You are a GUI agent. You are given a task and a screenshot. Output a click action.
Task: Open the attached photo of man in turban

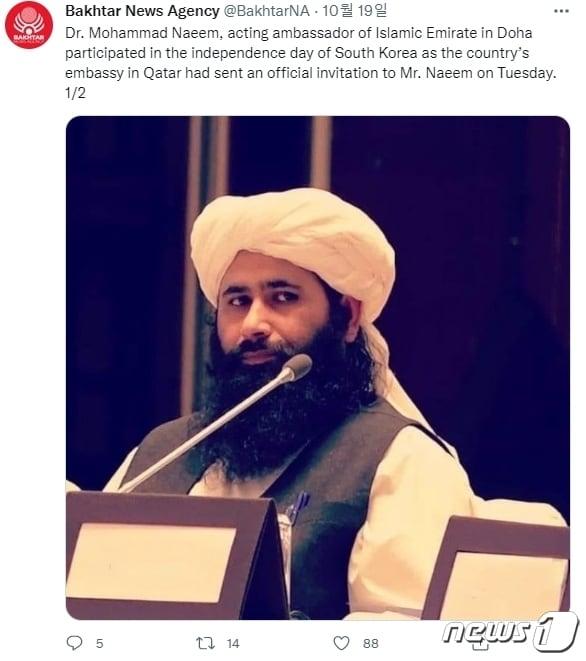[318, 368]
